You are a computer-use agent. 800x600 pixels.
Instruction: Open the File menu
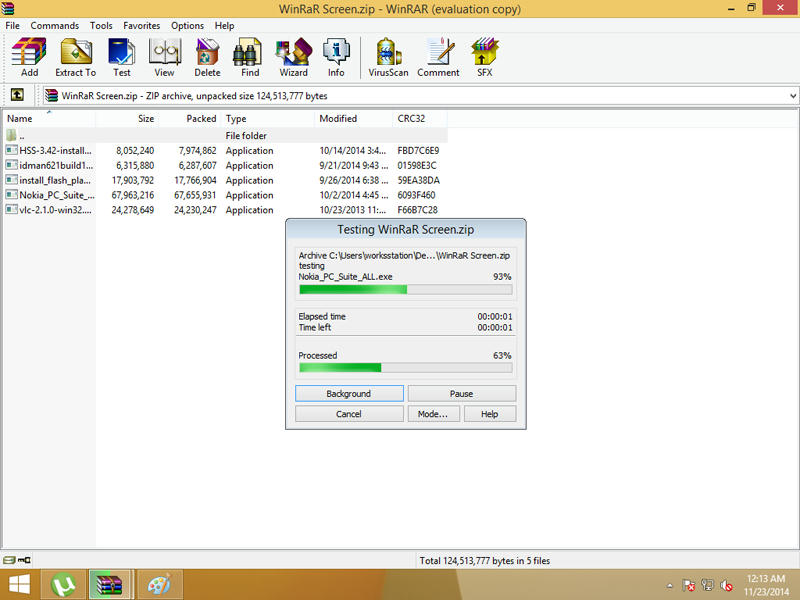[x=12, y=26]
